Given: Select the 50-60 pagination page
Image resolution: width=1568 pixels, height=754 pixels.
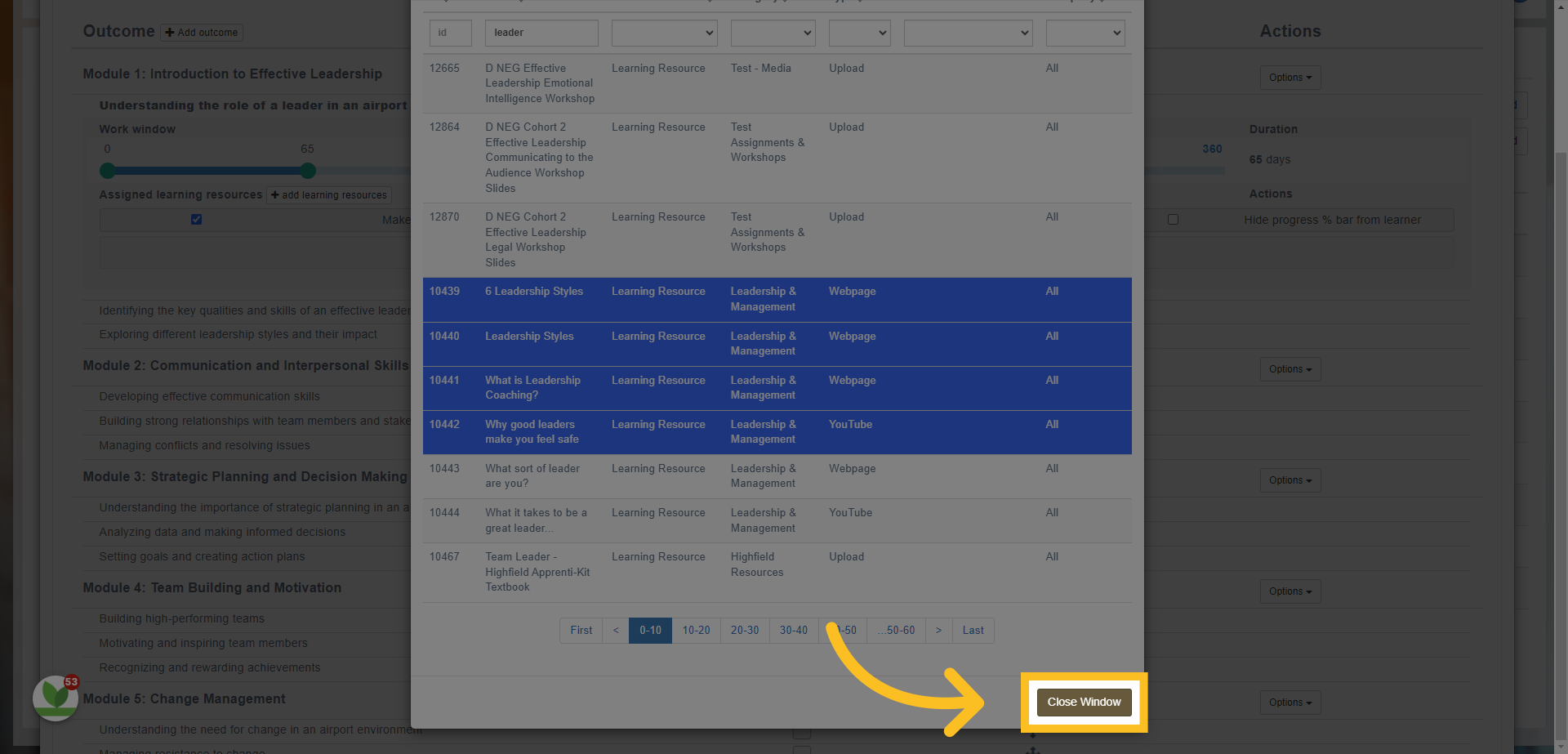Looking at the screenshot, I should pos(897,631).
